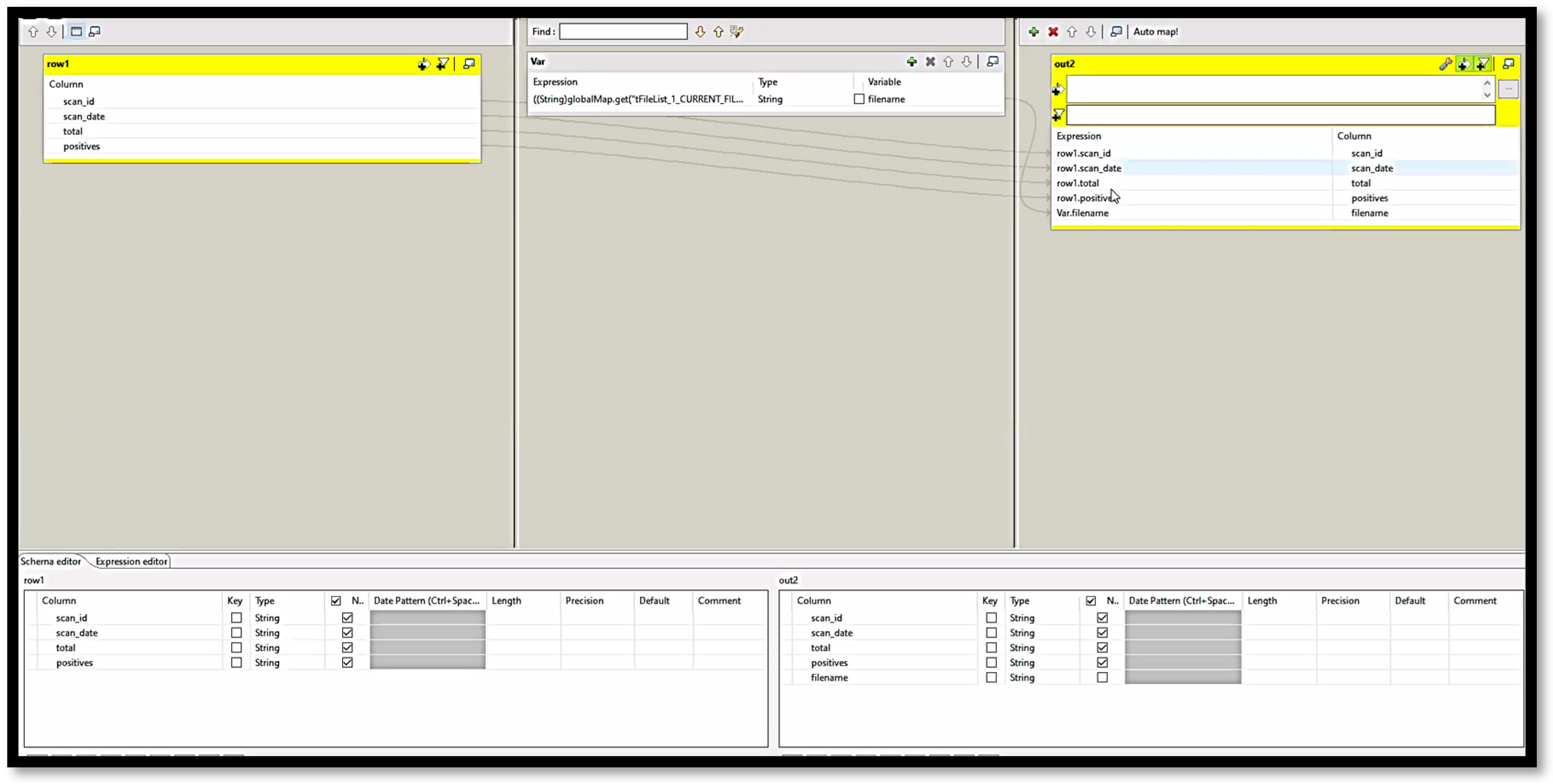The image size is (1553, 784).
Task: Switch to the Expression editor tab
Action: 131,561
